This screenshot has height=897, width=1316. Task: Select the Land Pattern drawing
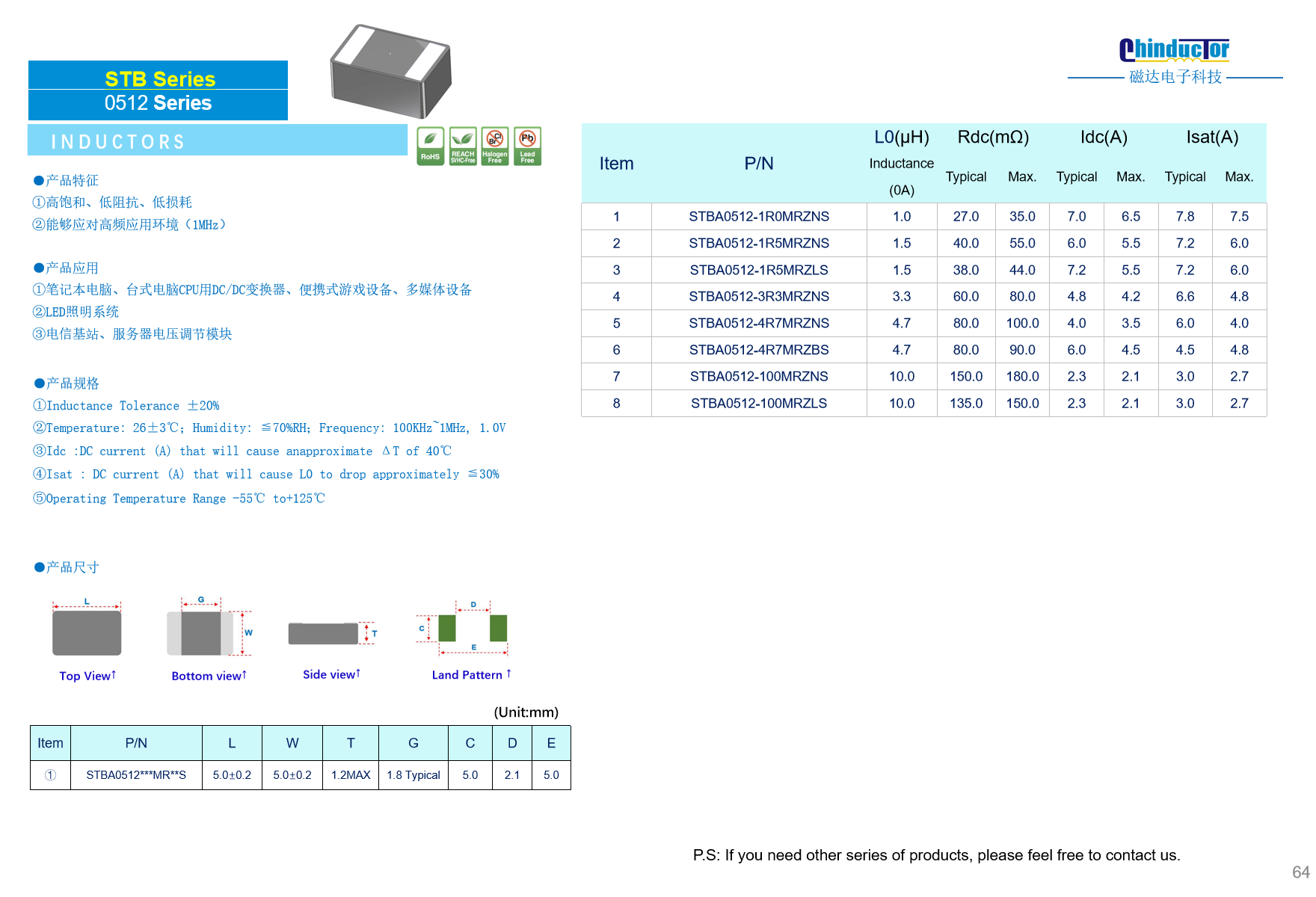(x=464, y=628)
